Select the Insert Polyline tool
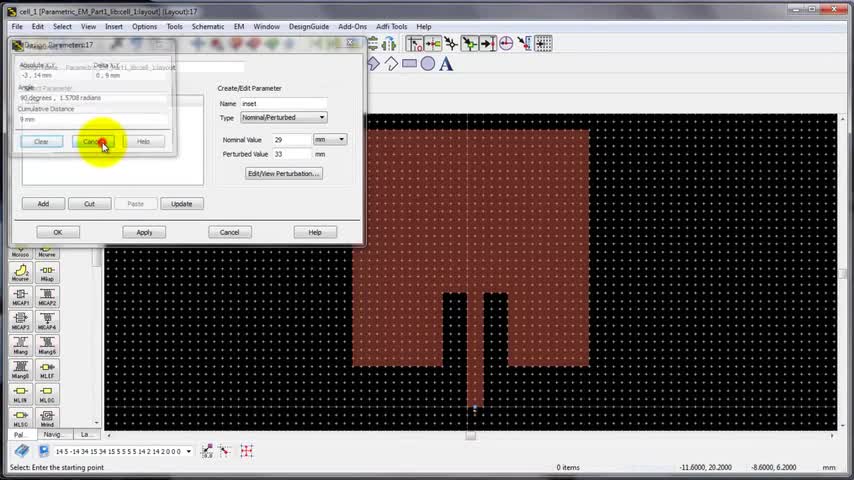Screen dimensions: 854x480 [391, 64]
